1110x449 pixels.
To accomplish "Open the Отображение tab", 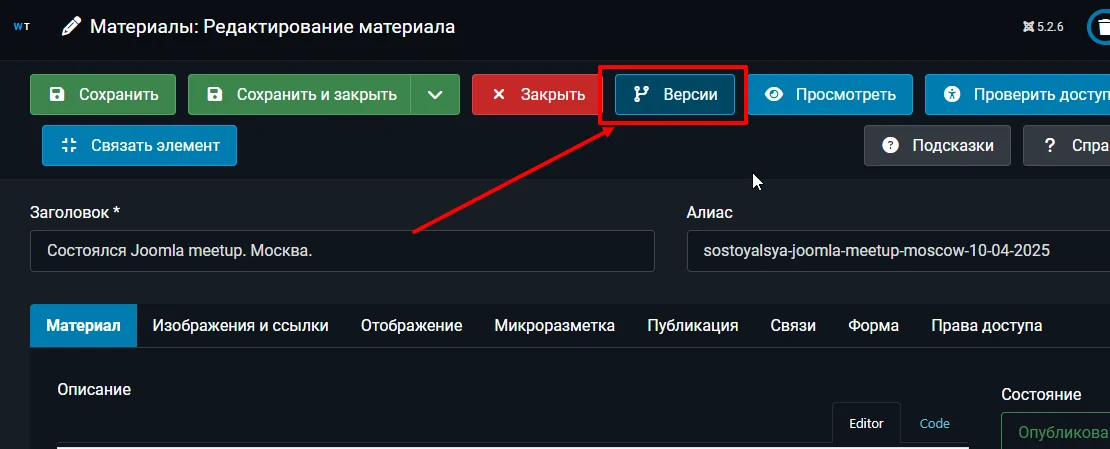I will click(x=411, y=326).
